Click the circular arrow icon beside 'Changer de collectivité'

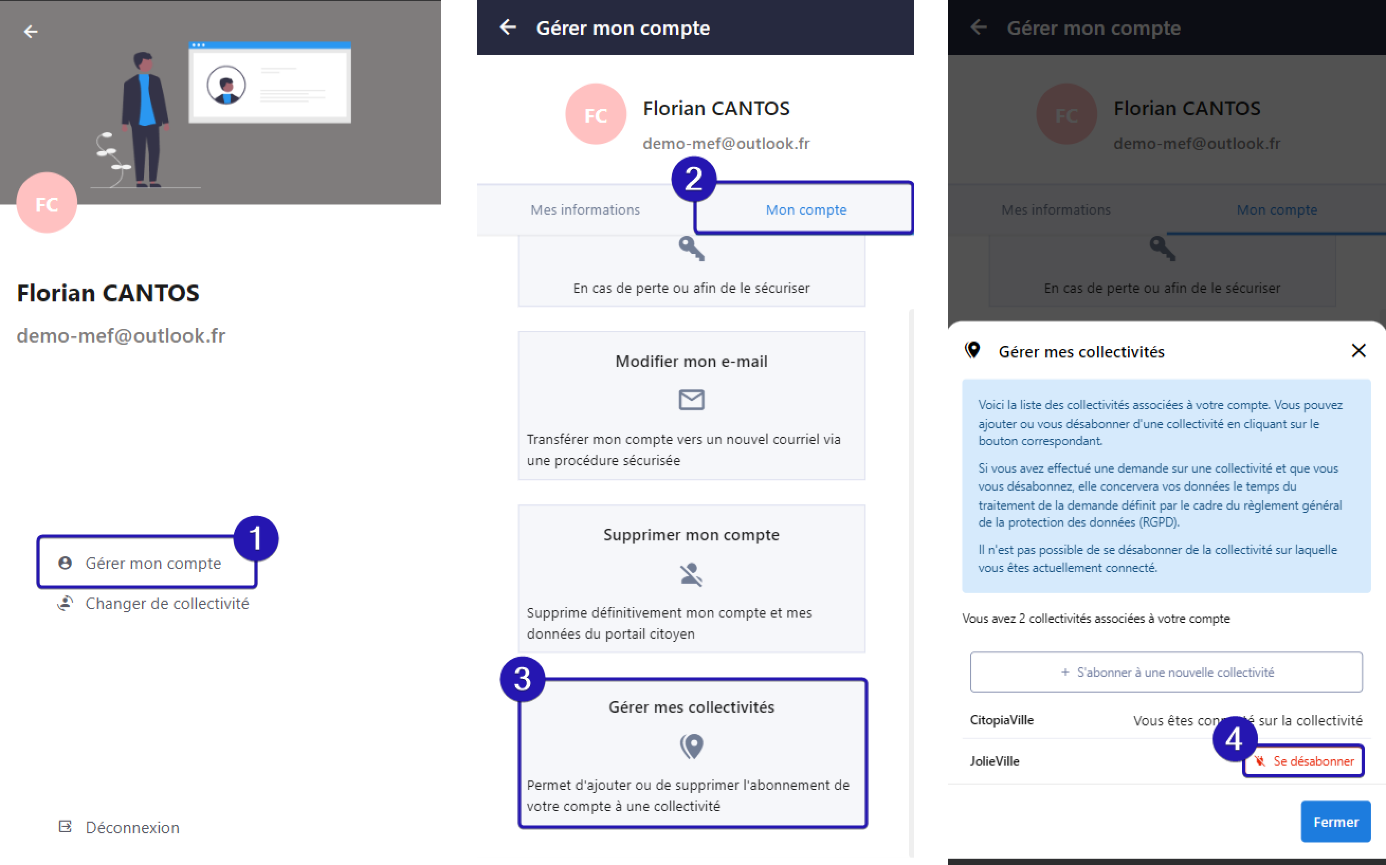click(63, 603)
